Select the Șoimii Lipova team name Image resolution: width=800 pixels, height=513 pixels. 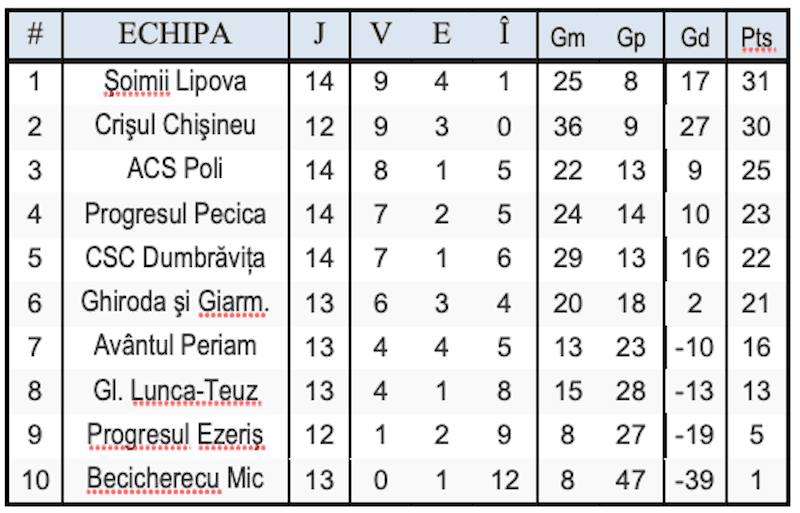pos(175,81)
